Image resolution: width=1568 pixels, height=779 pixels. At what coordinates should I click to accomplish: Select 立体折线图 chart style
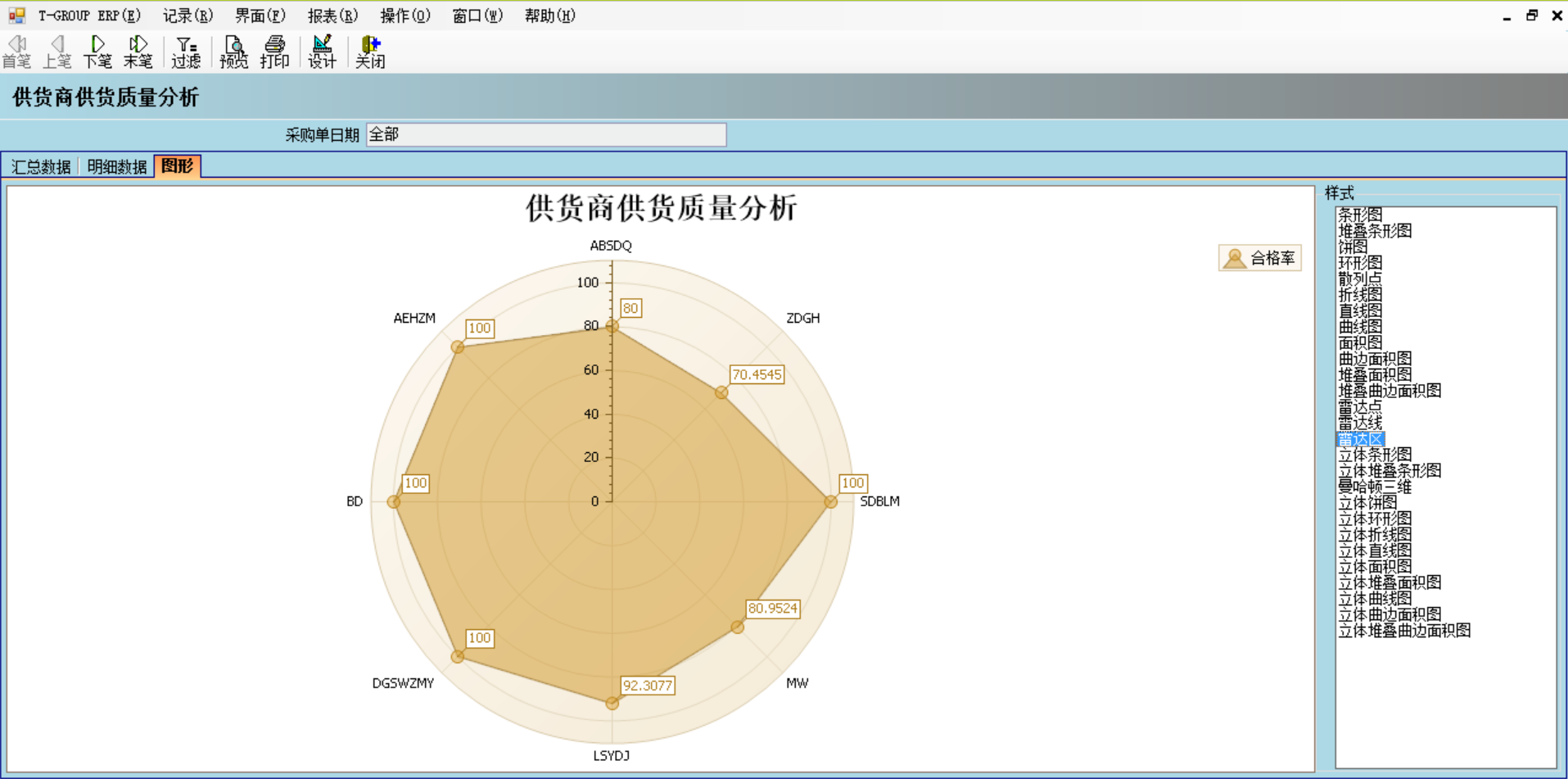[1375, 535]
